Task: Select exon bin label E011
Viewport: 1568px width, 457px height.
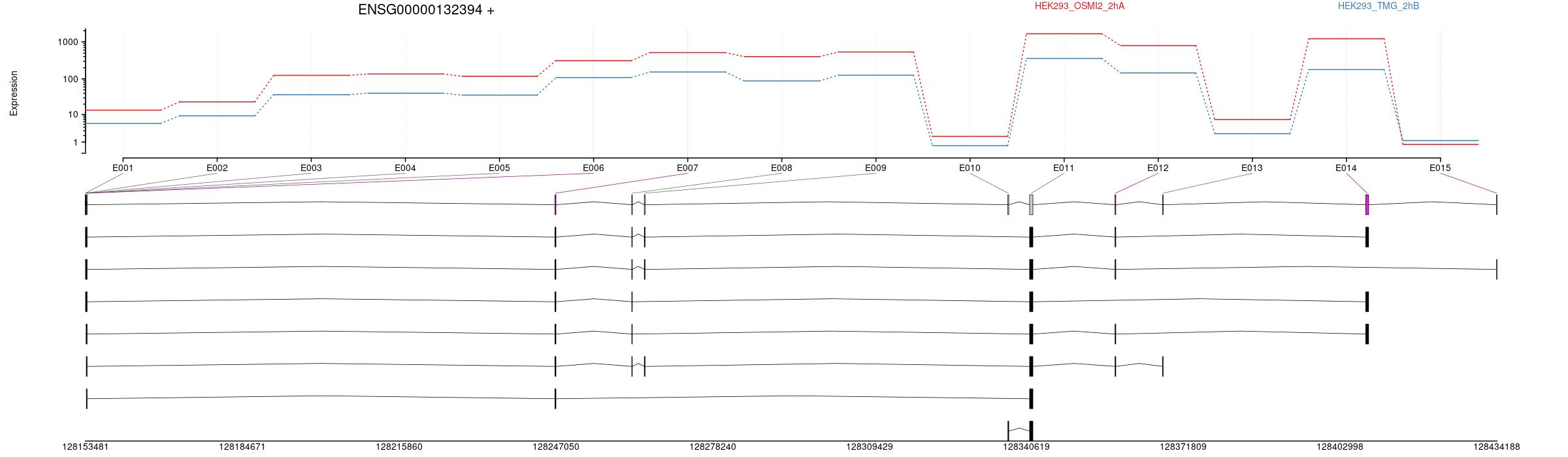Action: [1064, 168]
